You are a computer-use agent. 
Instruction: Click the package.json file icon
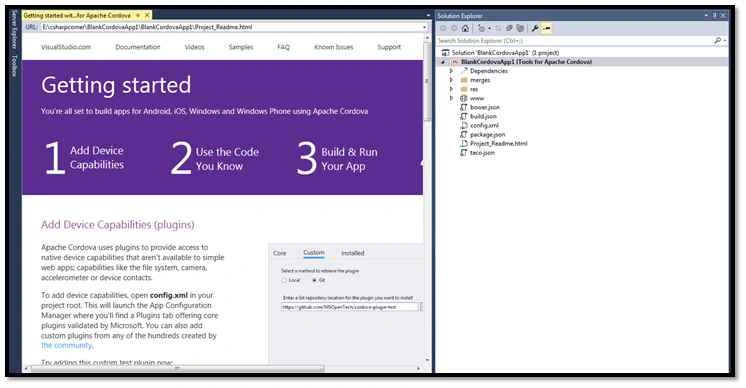464,135
